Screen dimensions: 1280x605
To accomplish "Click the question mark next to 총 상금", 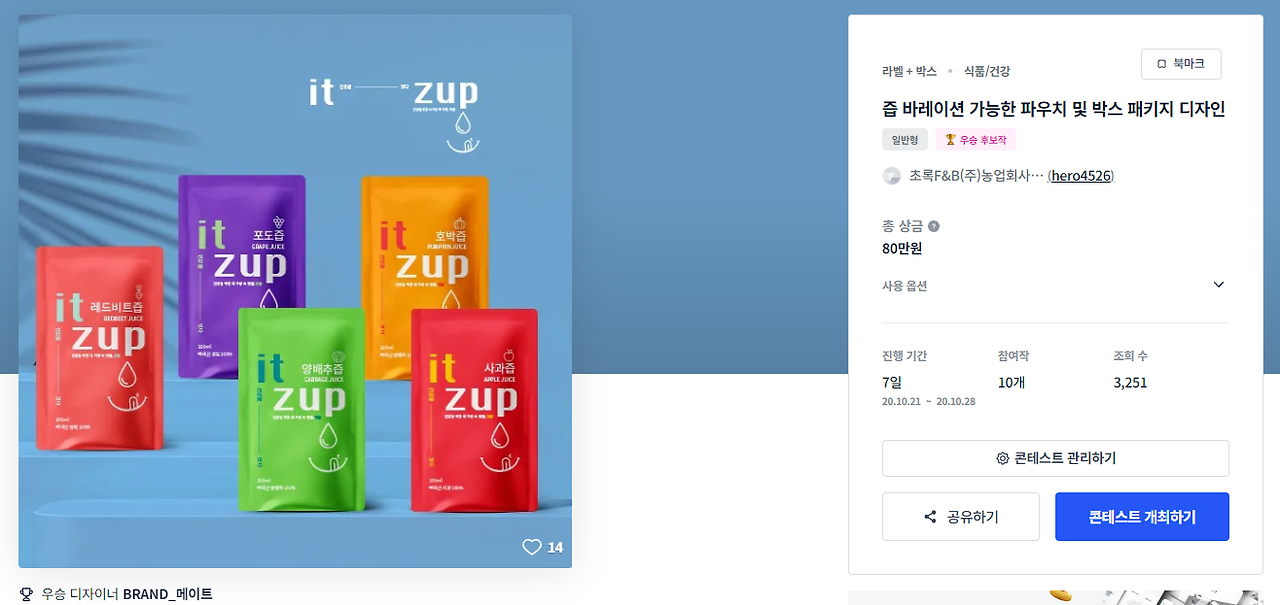I will click(934, 226).
